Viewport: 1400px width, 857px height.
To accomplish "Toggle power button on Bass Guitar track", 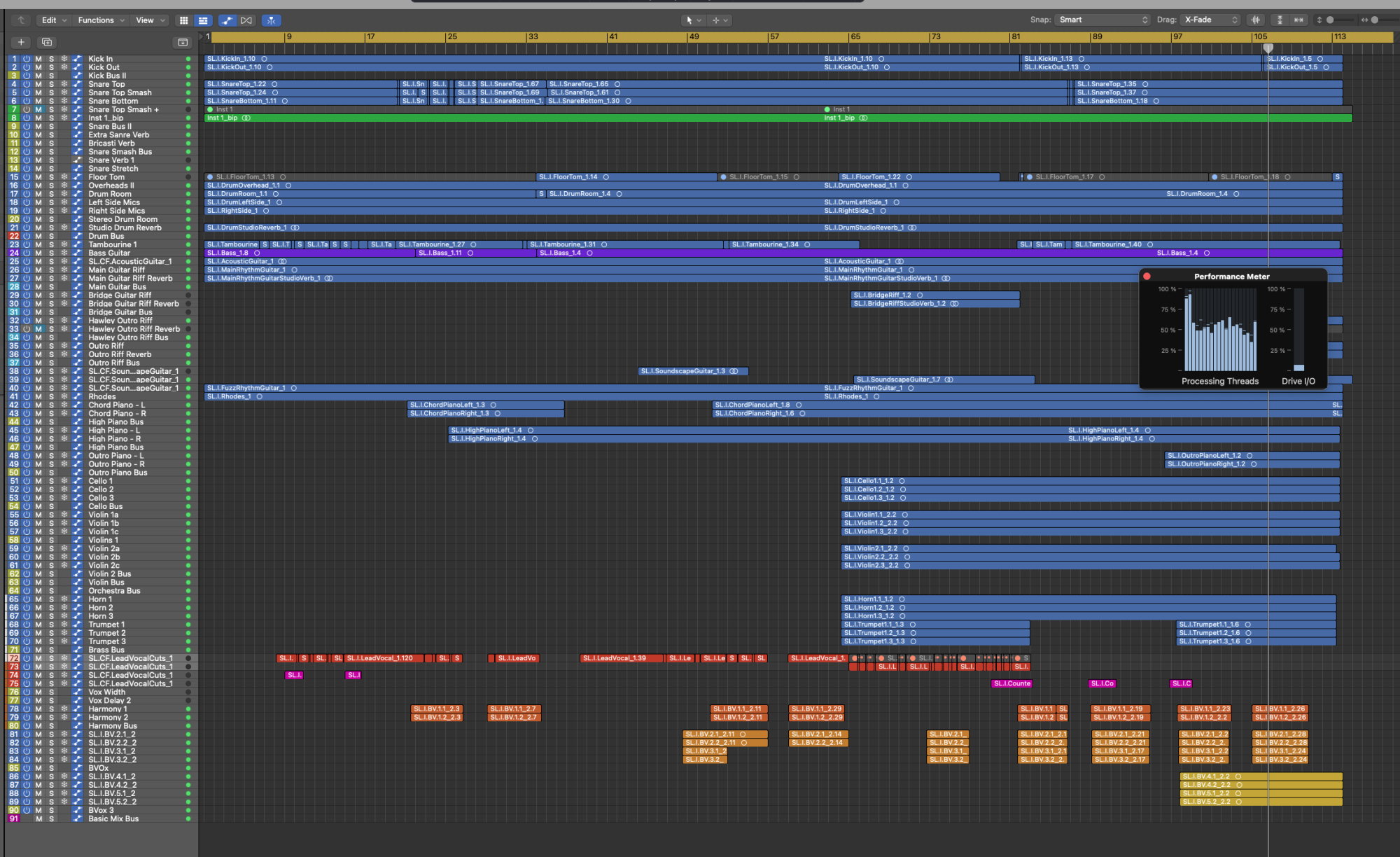I will [x=27, y=253].
